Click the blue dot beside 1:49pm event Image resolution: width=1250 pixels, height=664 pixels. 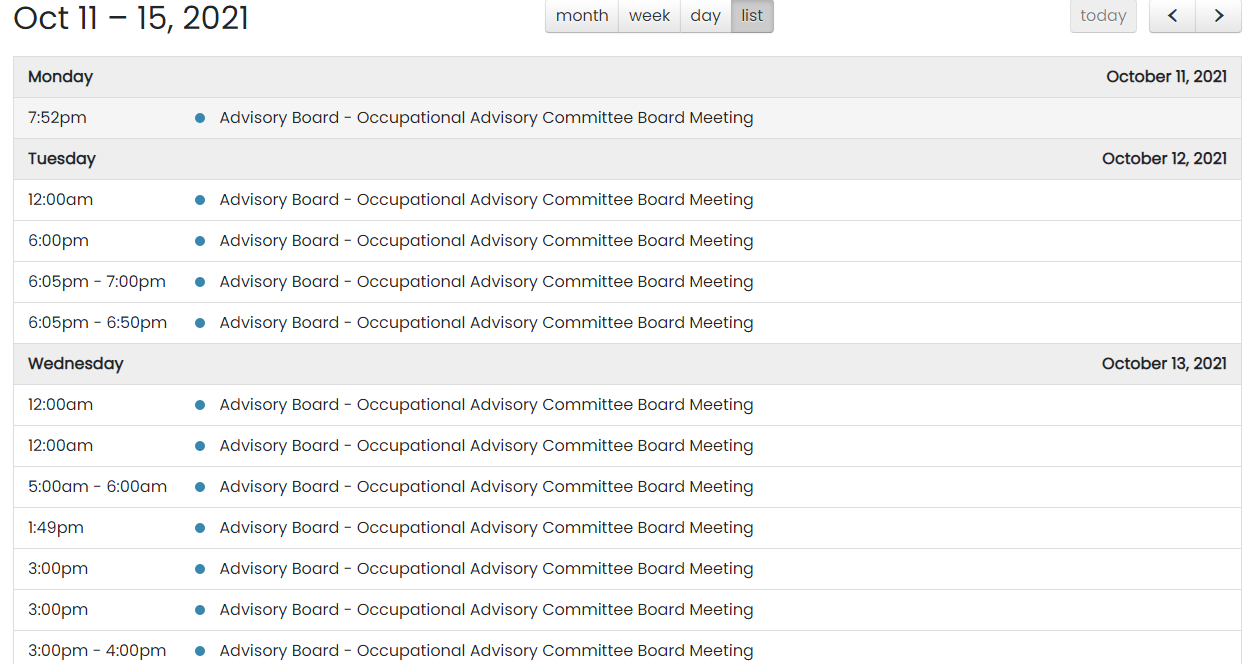tap(200, 528)
